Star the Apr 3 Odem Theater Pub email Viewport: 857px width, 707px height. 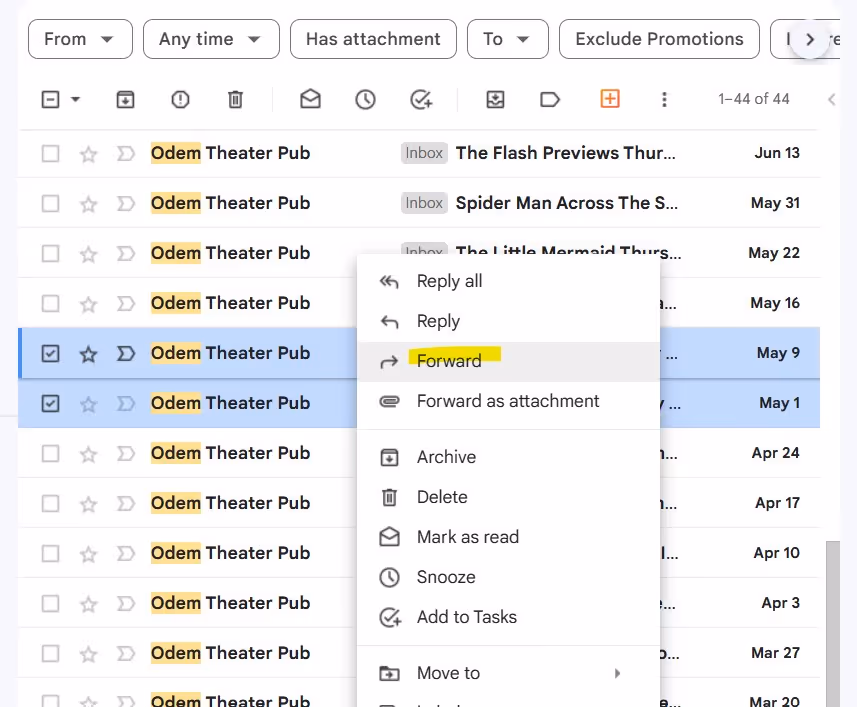point(89,604)
